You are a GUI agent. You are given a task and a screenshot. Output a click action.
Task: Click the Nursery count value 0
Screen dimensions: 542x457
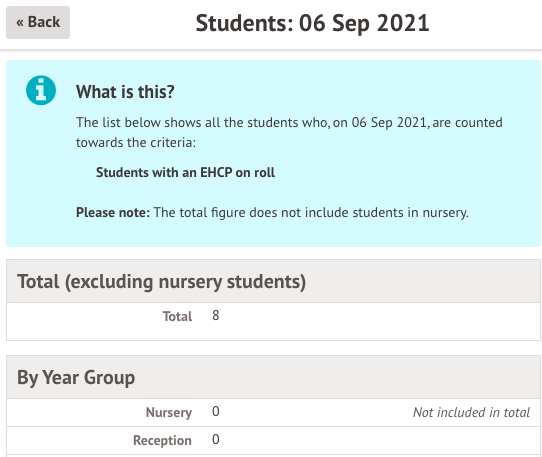[x=216, y=411]
